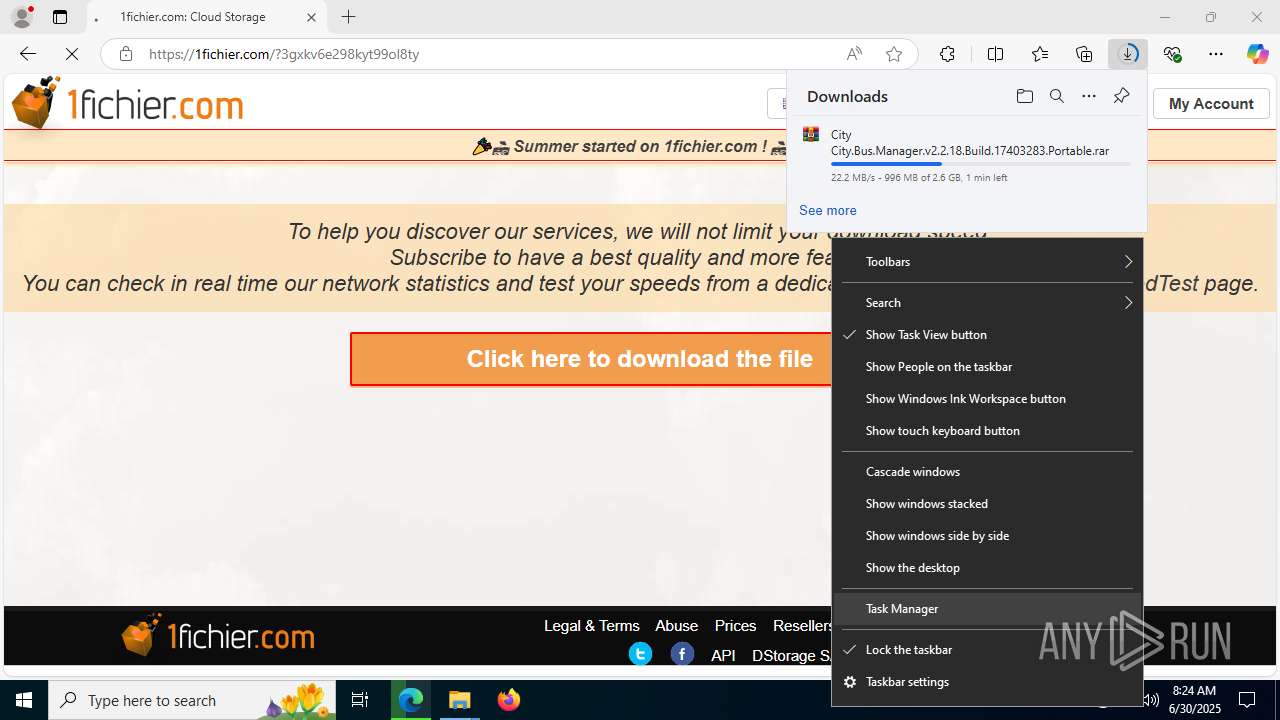Image resolution: width=1280 pixels, height=720 pixels.
Task: Open the Legal & Terms footer link
Action: 591,626
